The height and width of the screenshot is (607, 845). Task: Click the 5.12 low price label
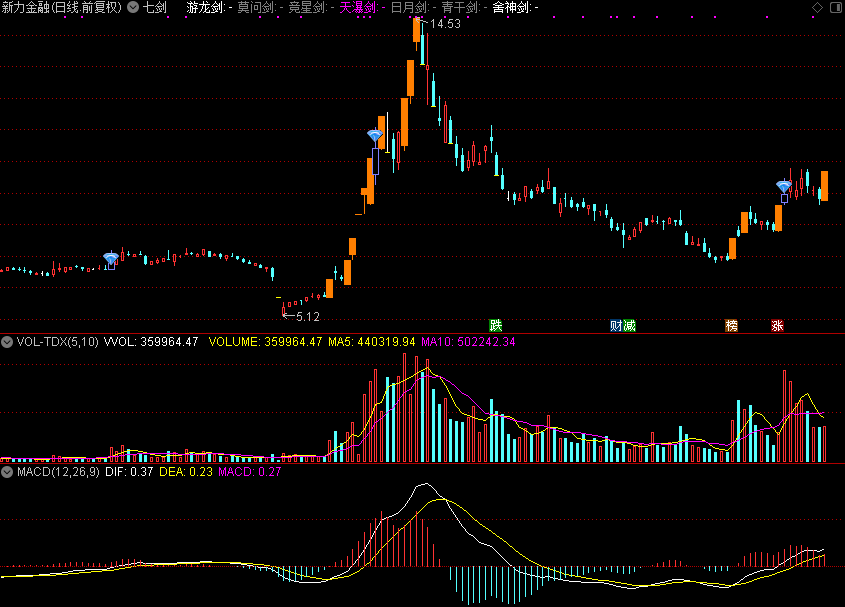(307, 317)
